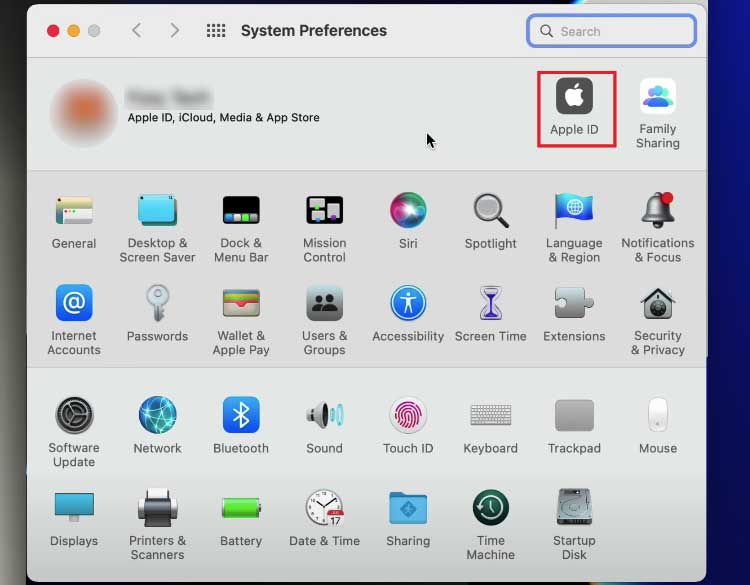Viewport: 750px width, 585px height.
Task: Show all preferences grid button
Action: tap(216, 31)
